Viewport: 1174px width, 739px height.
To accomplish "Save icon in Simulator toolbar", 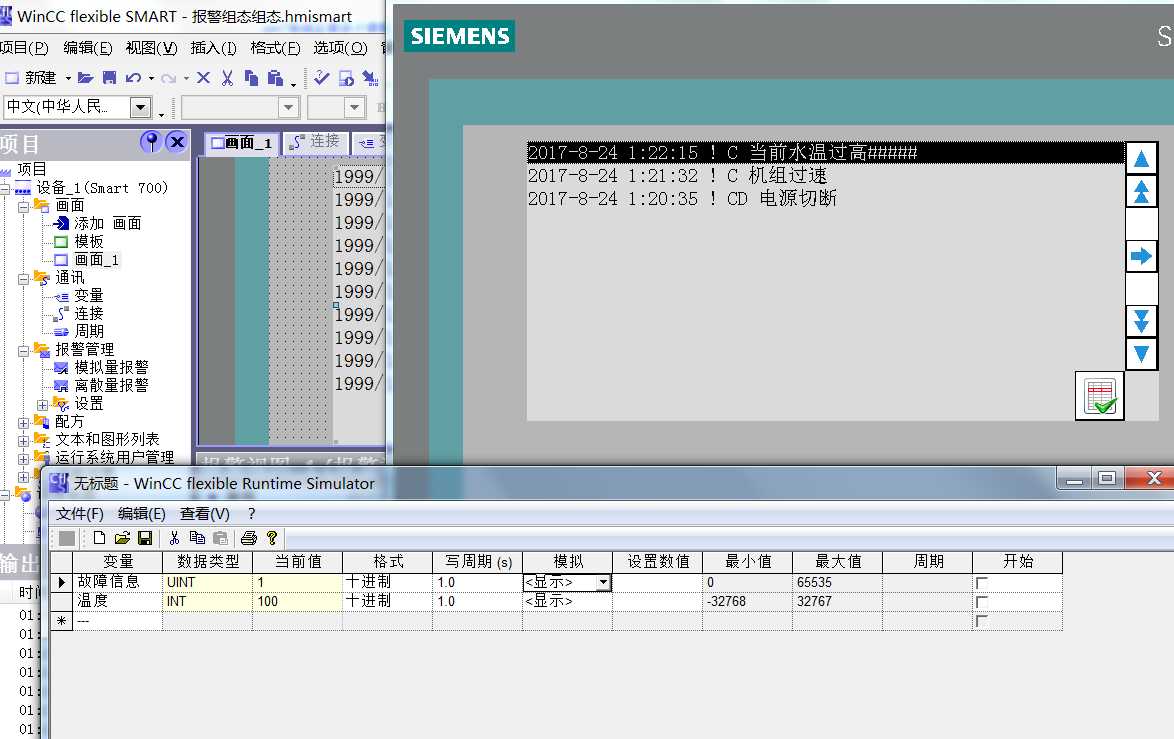I will 145,538.
